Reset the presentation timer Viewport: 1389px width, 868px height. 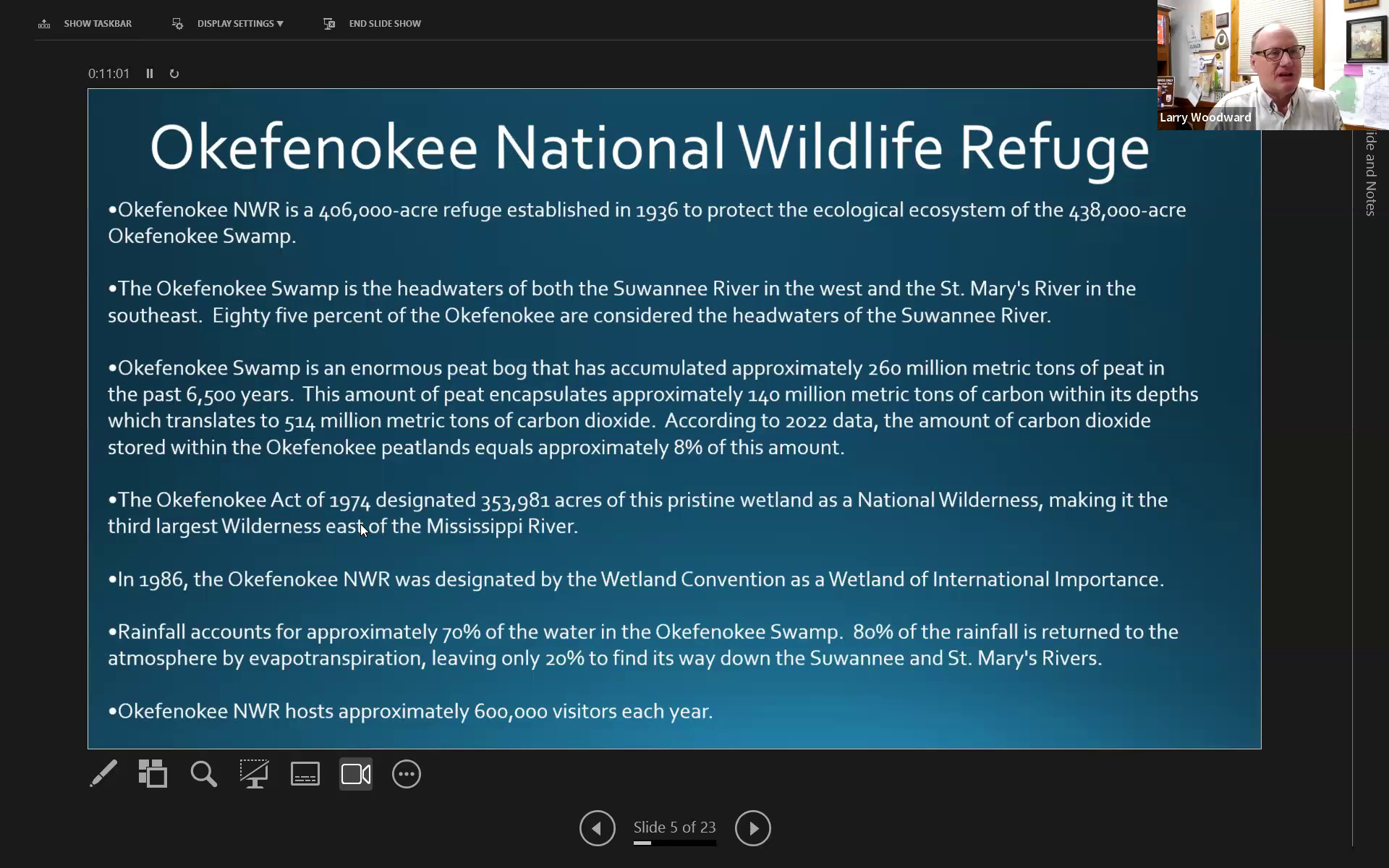(x=174, y=74)
